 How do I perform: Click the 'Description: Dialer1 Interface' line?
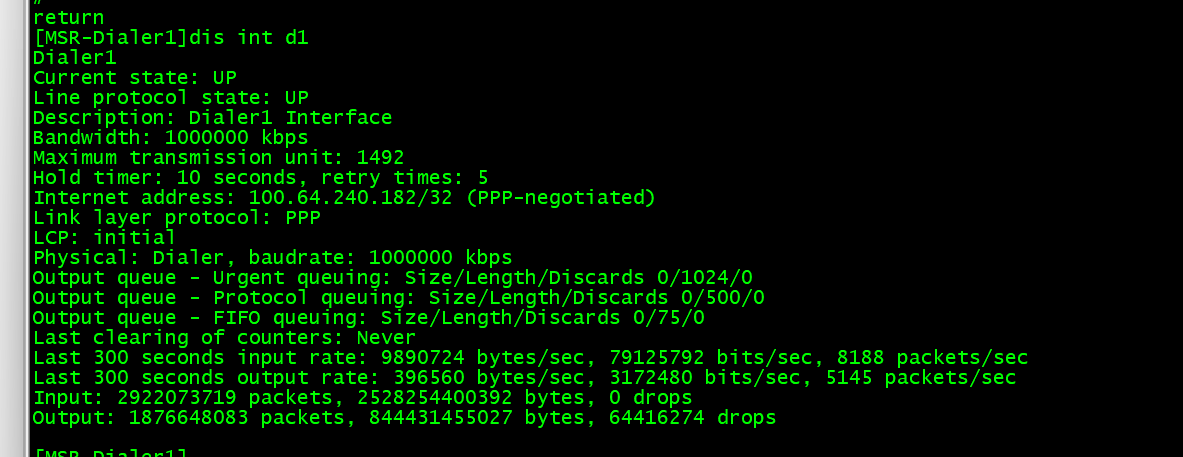click(212, 117)
